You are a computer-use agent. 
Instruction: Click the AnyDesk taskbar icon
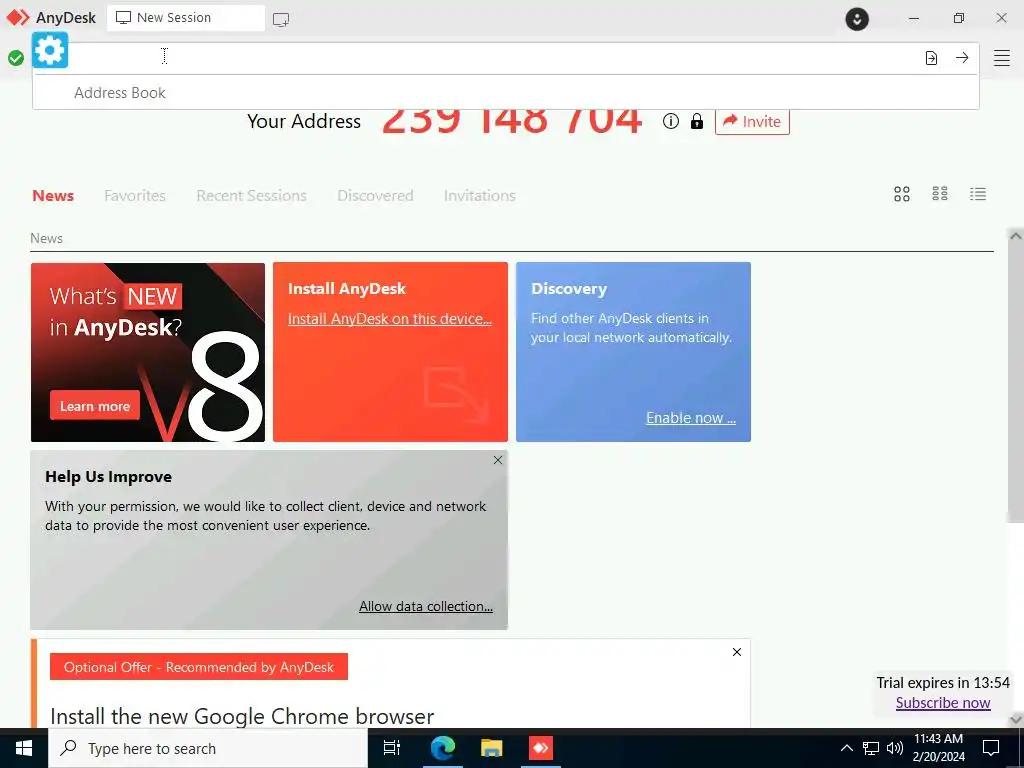(541, 748)
